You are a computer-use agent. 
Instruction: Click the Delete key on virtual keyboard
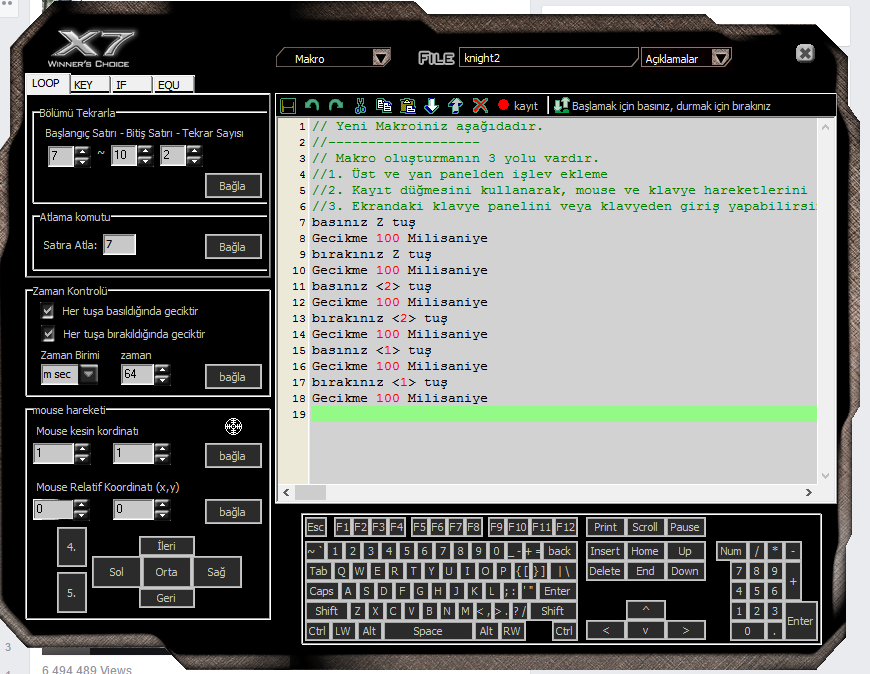pyautogui.click(x=605, y=571)
